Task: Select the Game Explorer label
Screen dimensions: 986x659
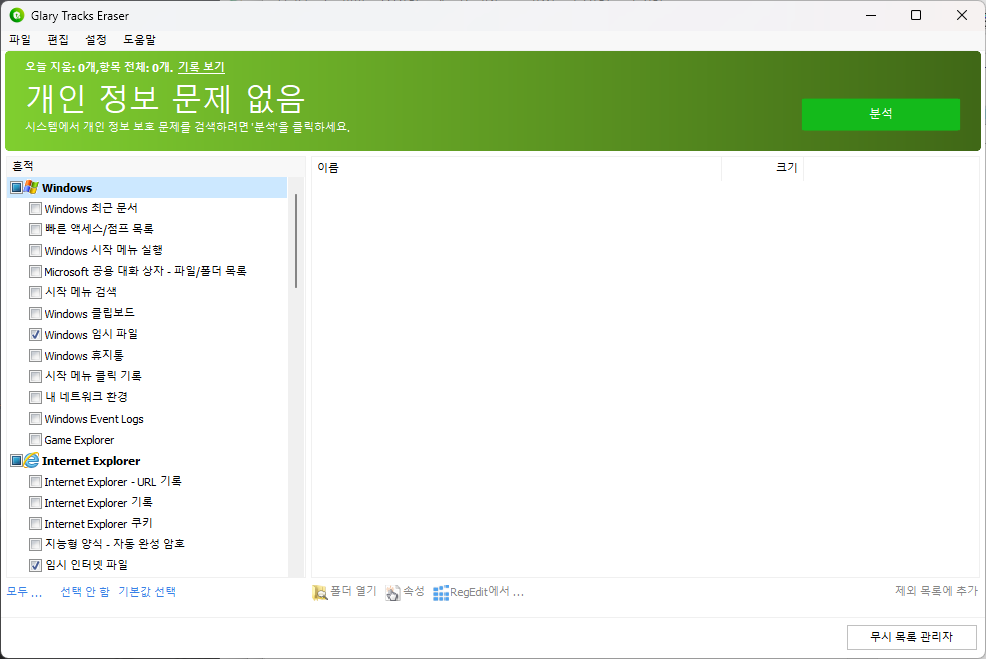Action: [x=79, y=440]
